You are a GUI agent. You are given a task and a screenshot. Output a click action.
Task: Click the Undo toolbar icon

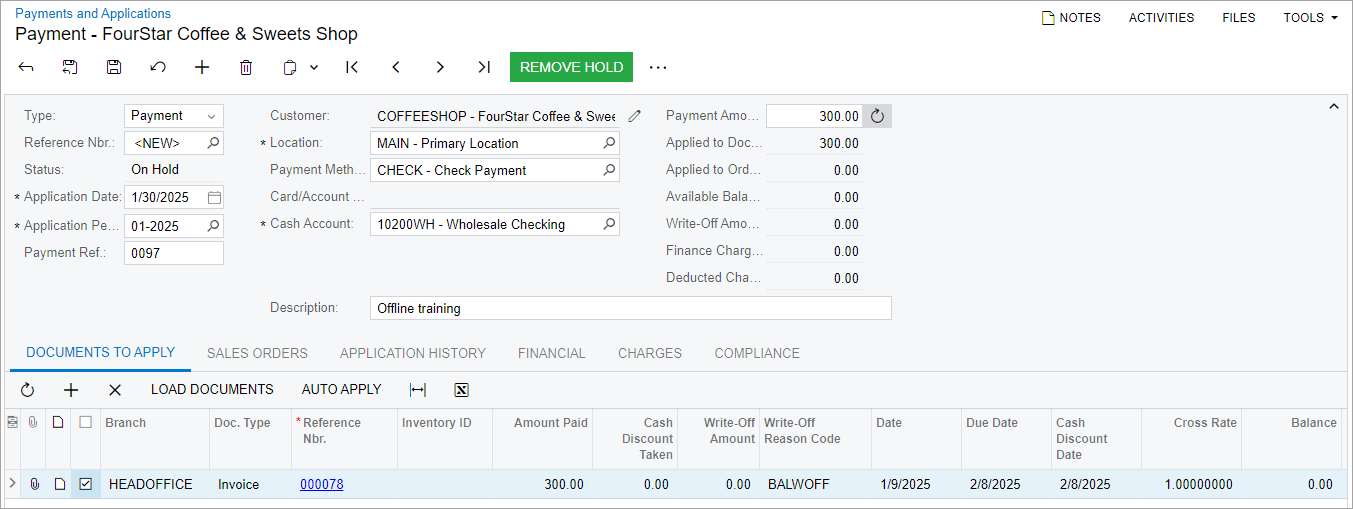pos(158,67)
